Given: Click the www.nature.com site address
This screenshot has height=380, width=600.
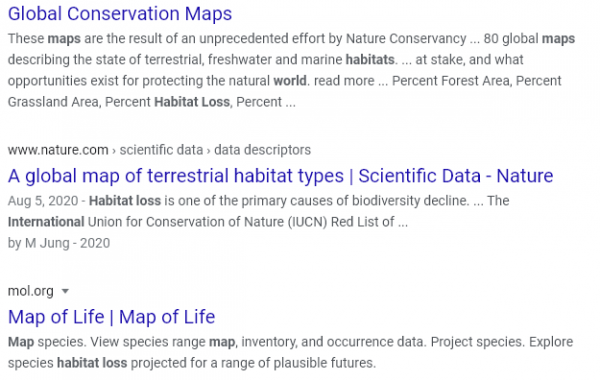Looking at the screenshot, I should coord(58,150).
